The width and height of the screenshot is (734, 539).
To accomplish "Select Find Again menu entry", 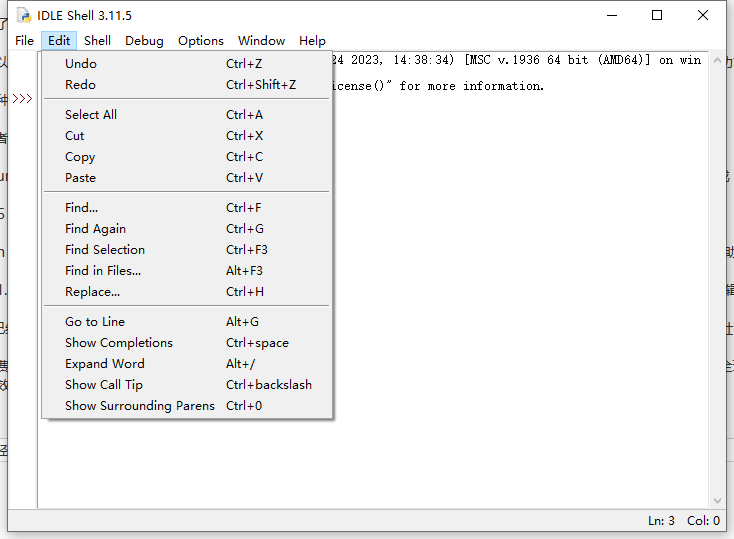I will click(x=187, y=229).
